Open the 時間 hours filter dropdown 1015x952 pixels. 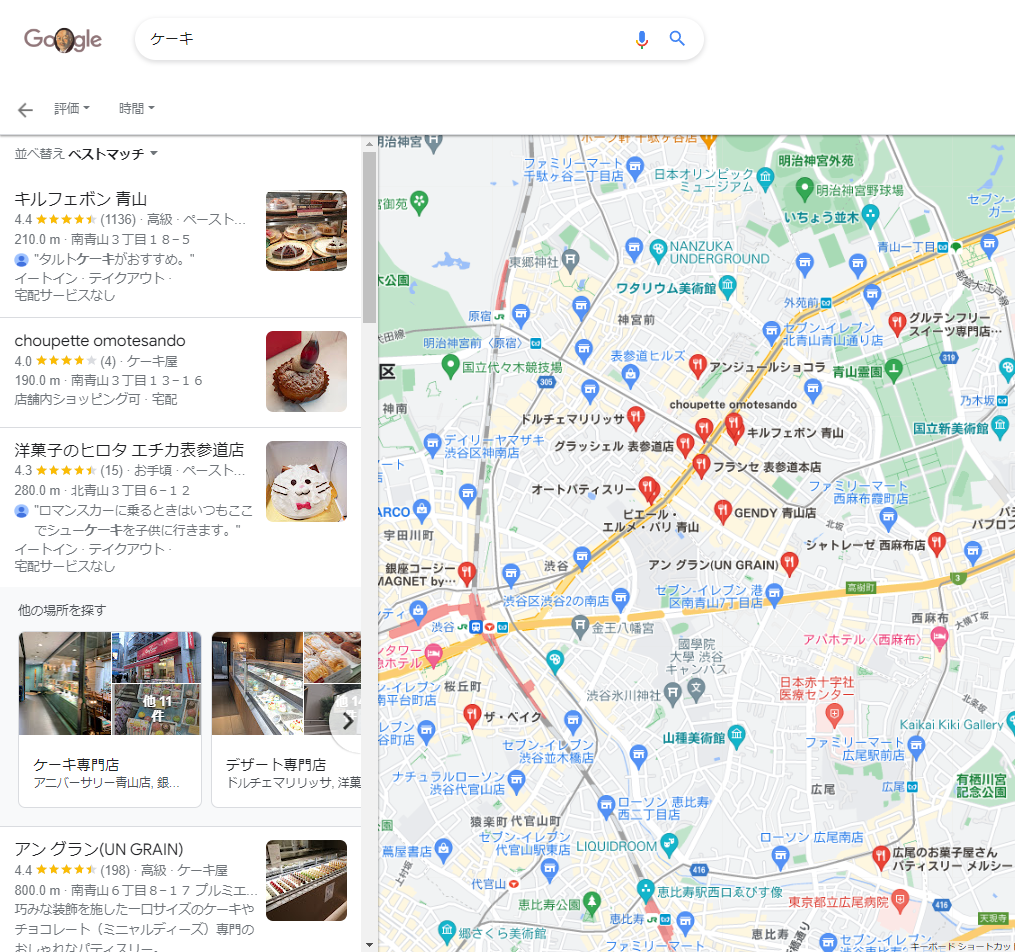point(137,108)
